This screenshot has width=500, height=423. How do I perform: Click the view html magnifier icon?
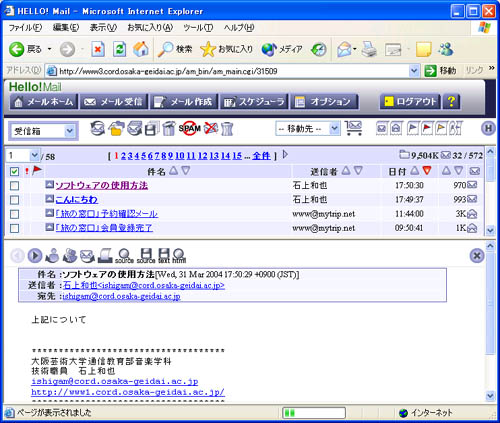(179, 256)
